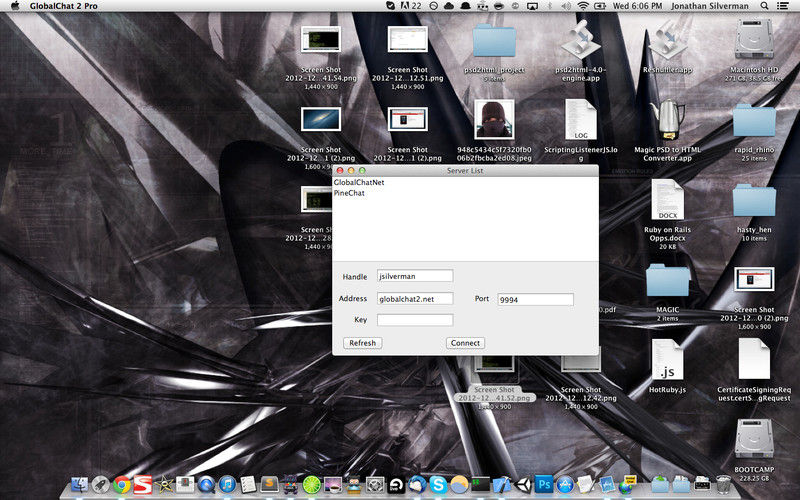
Task: Select the MAGIC folder
Action: point(667,280)
